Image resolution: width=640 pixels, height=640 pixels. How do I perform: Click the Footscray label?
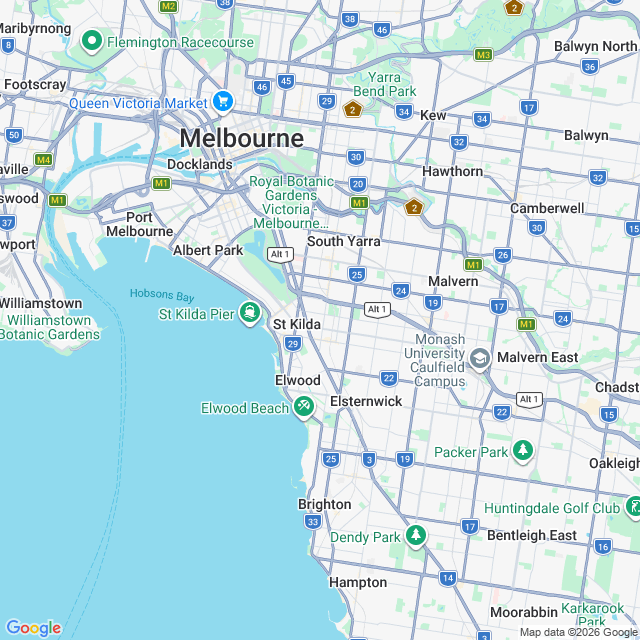pyautogui.click(x=35, y=84)
